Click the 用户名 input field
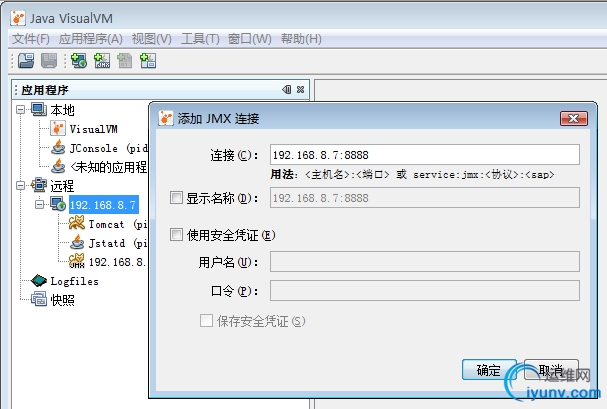This screenshot has width=607, height=409. pos(425,262)
